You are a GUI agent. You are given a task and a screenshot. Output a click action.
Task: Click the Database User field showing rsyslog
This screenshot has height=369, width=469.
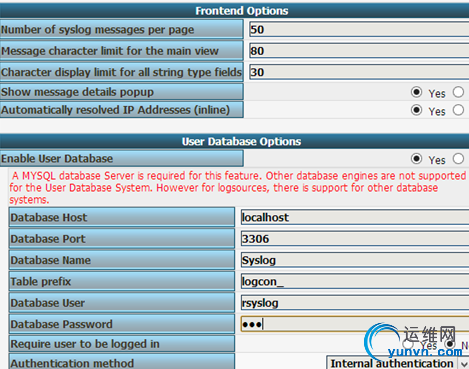355,303
